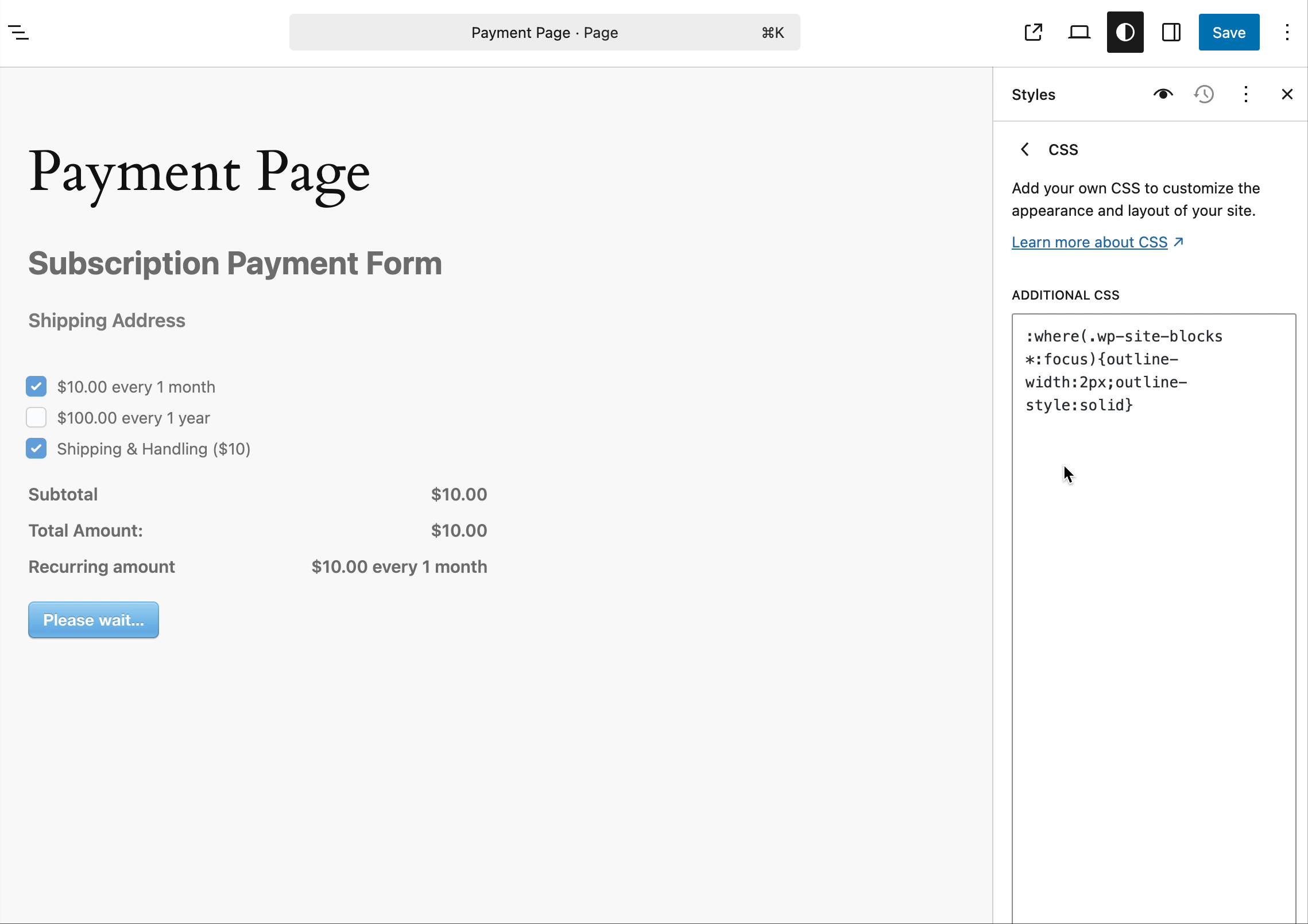This screenshot has height=924, width=1308.
Task: Open Styles revisions history icon
Action: click(x=1204, y=94)
